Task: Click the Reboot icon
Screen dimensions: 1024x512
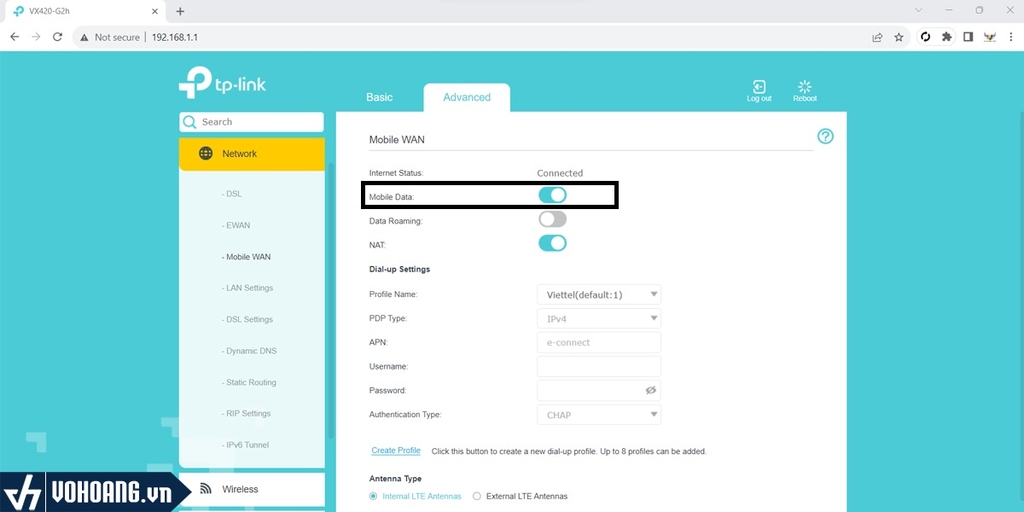Action: pyautogui.click(x=805, y=87)
